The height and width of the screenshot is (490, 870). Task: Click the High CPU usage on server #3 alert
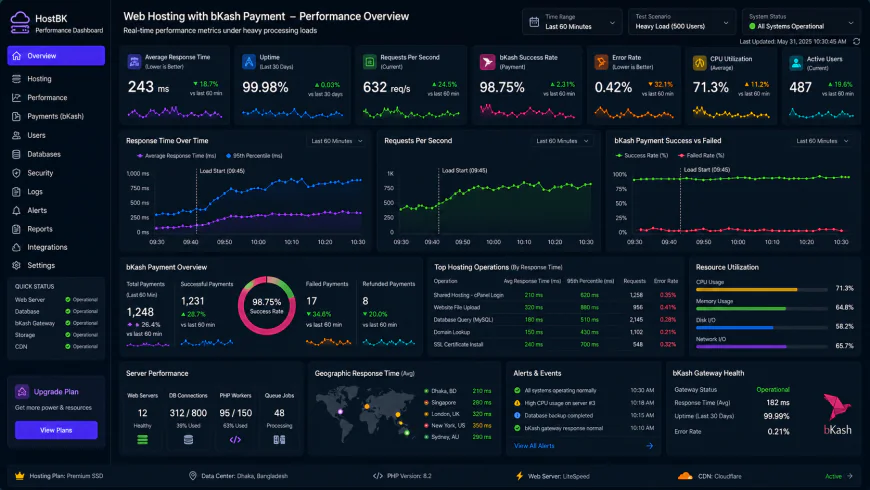pyautogui.click(x=584, y=403)
